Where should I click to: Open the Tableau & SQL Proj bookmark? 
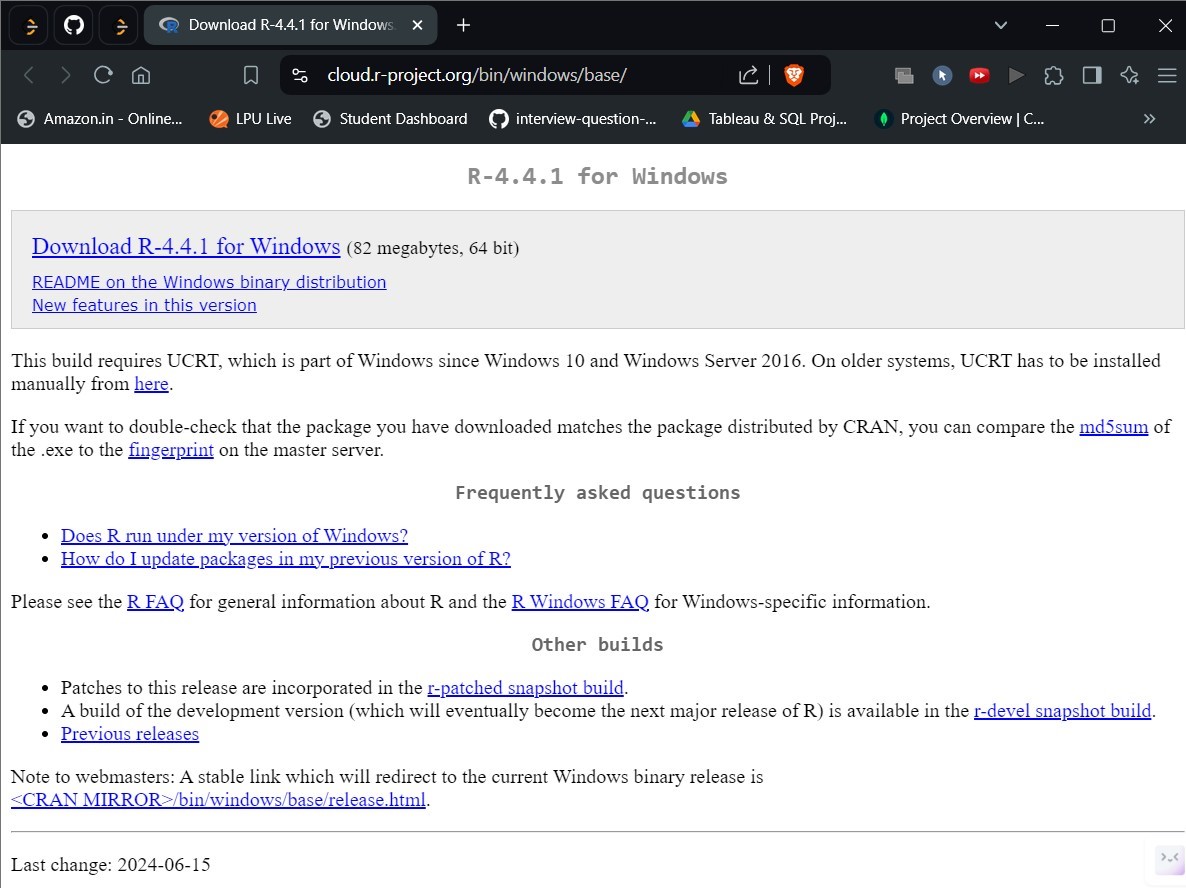(x=764, y=119)
